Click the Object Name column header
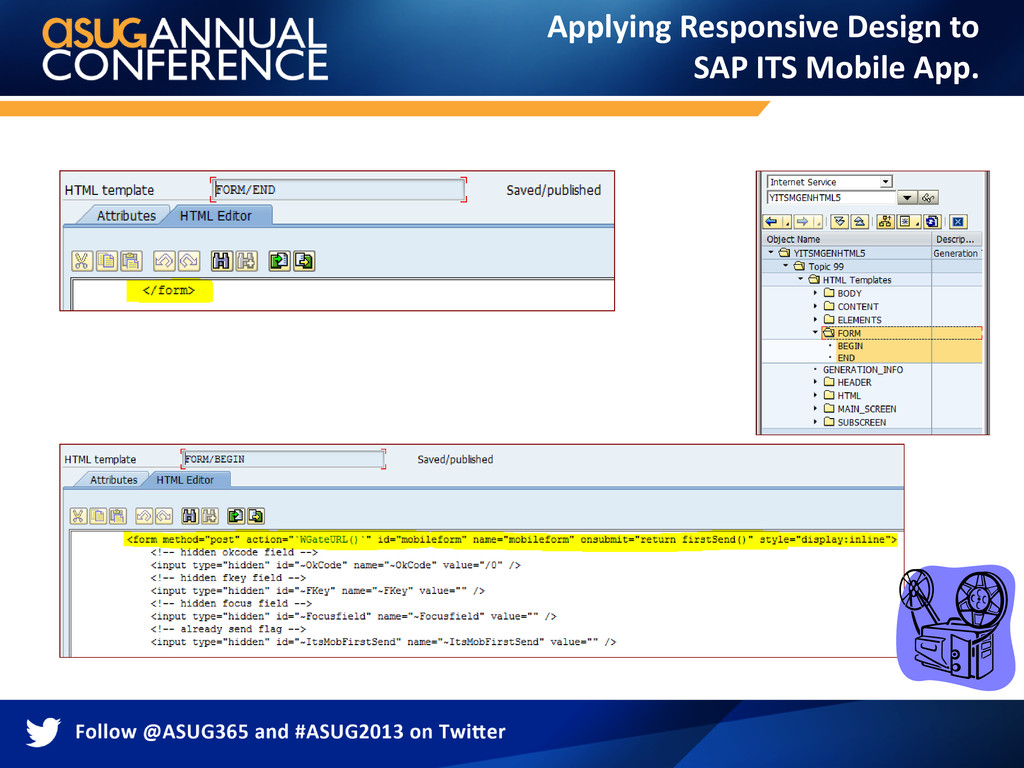The height and width of the screenshot is (768, 1024). tap(846, 239)
